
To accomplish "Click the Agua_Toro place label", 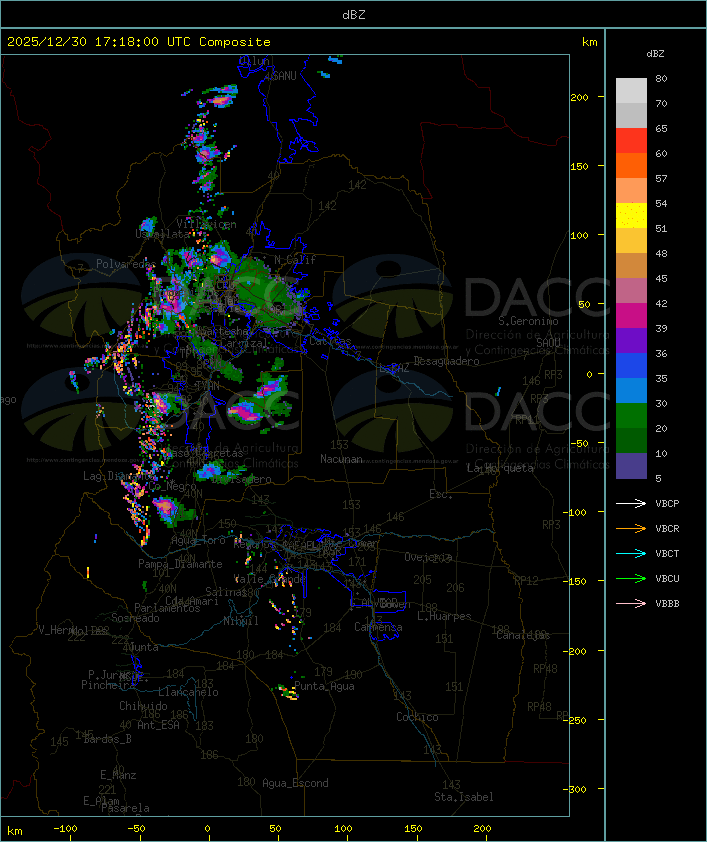I will click(198, 540).
